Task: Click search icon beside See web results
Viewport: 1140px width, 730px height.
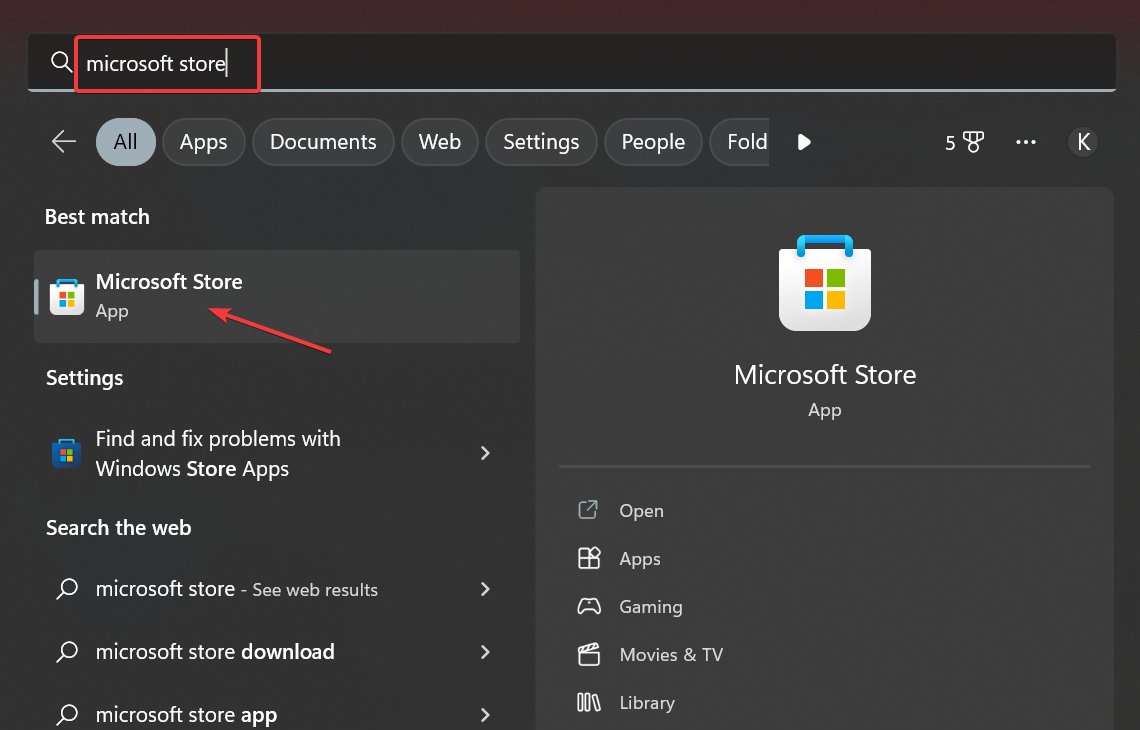Action: pos(67,589)
